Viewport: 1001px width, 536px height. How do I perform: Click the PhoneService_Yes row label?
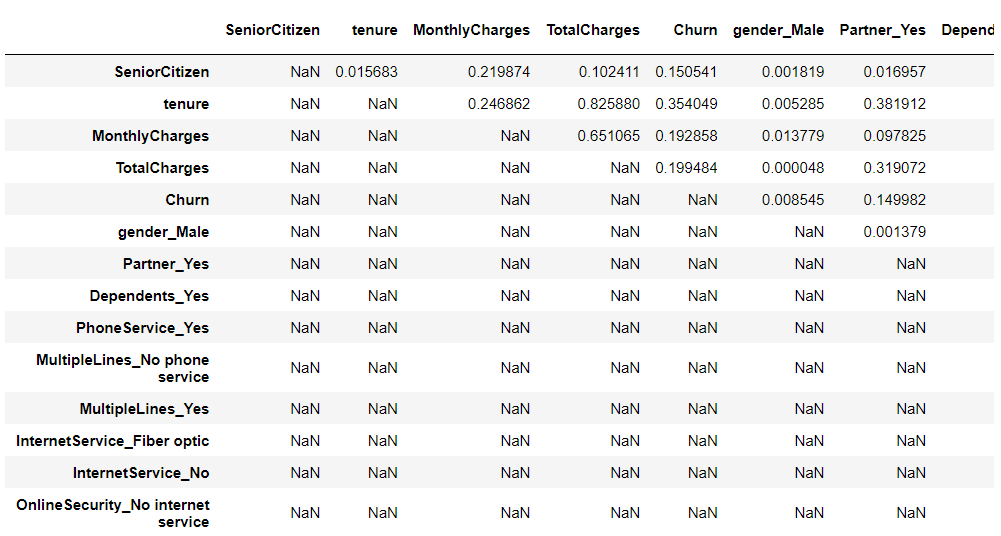[142, 328]
